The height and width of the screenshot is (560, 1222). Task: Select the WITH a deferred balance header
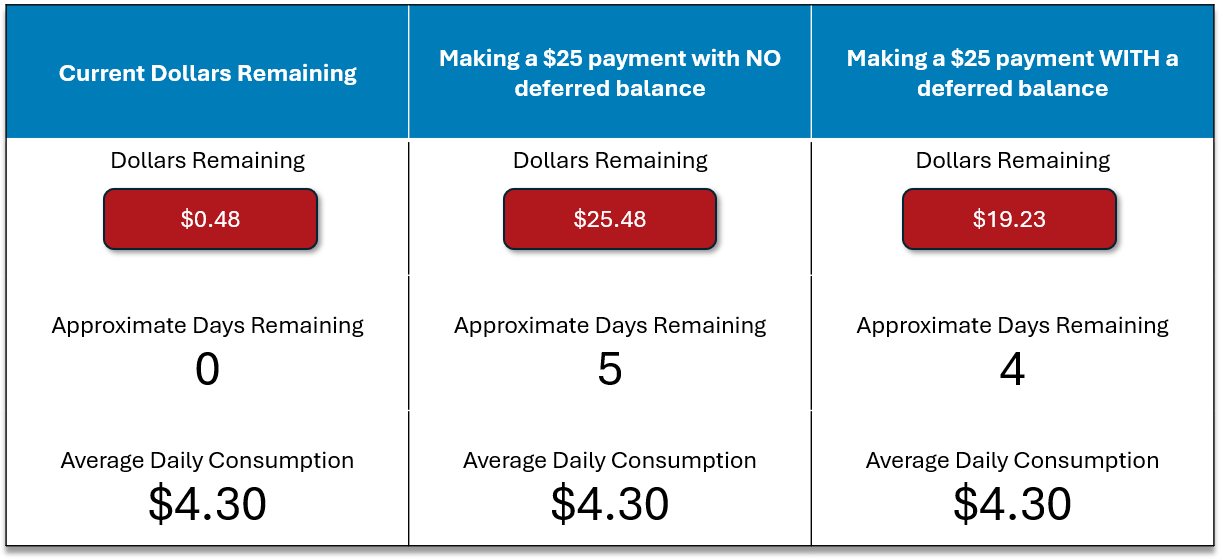click(x=1012, y=73)
